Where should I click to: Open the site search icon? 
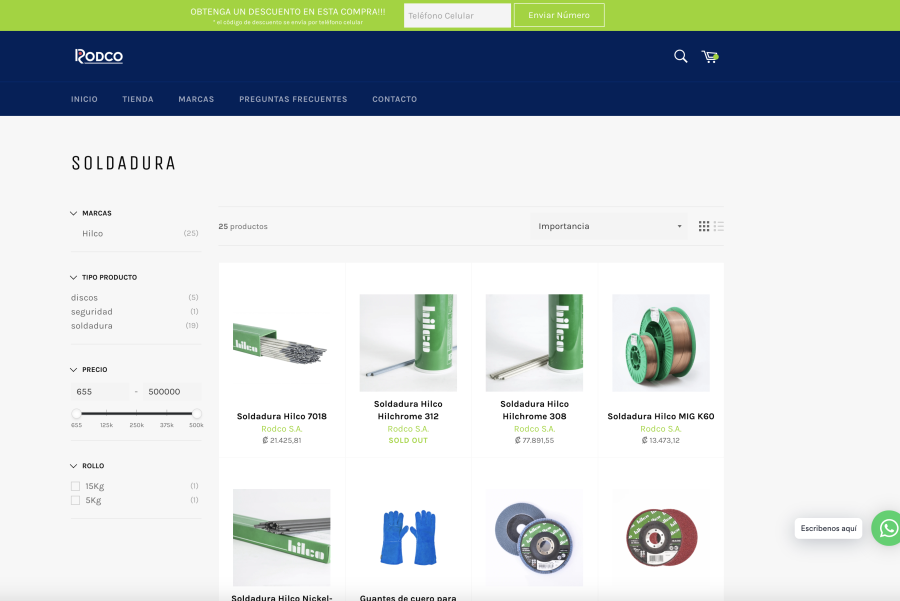pyautogui.click(x=680, y=56)
